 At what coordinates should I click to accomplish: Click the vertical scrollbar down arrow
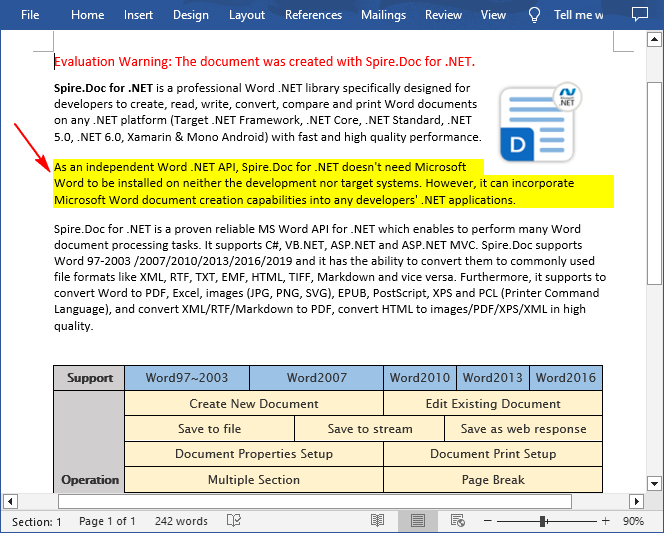pyautogui.click(x=654, y=483)
